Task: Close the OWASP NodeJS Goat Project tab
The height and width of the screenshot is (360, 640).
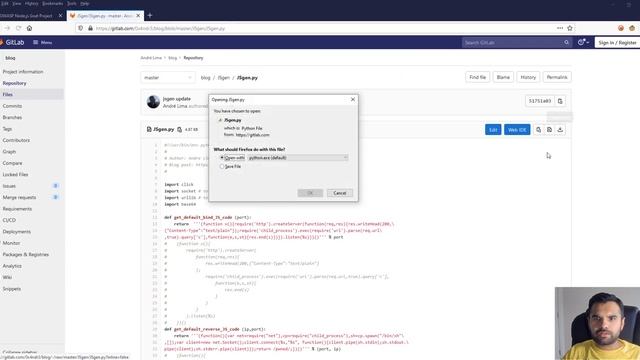Action: 60,16
